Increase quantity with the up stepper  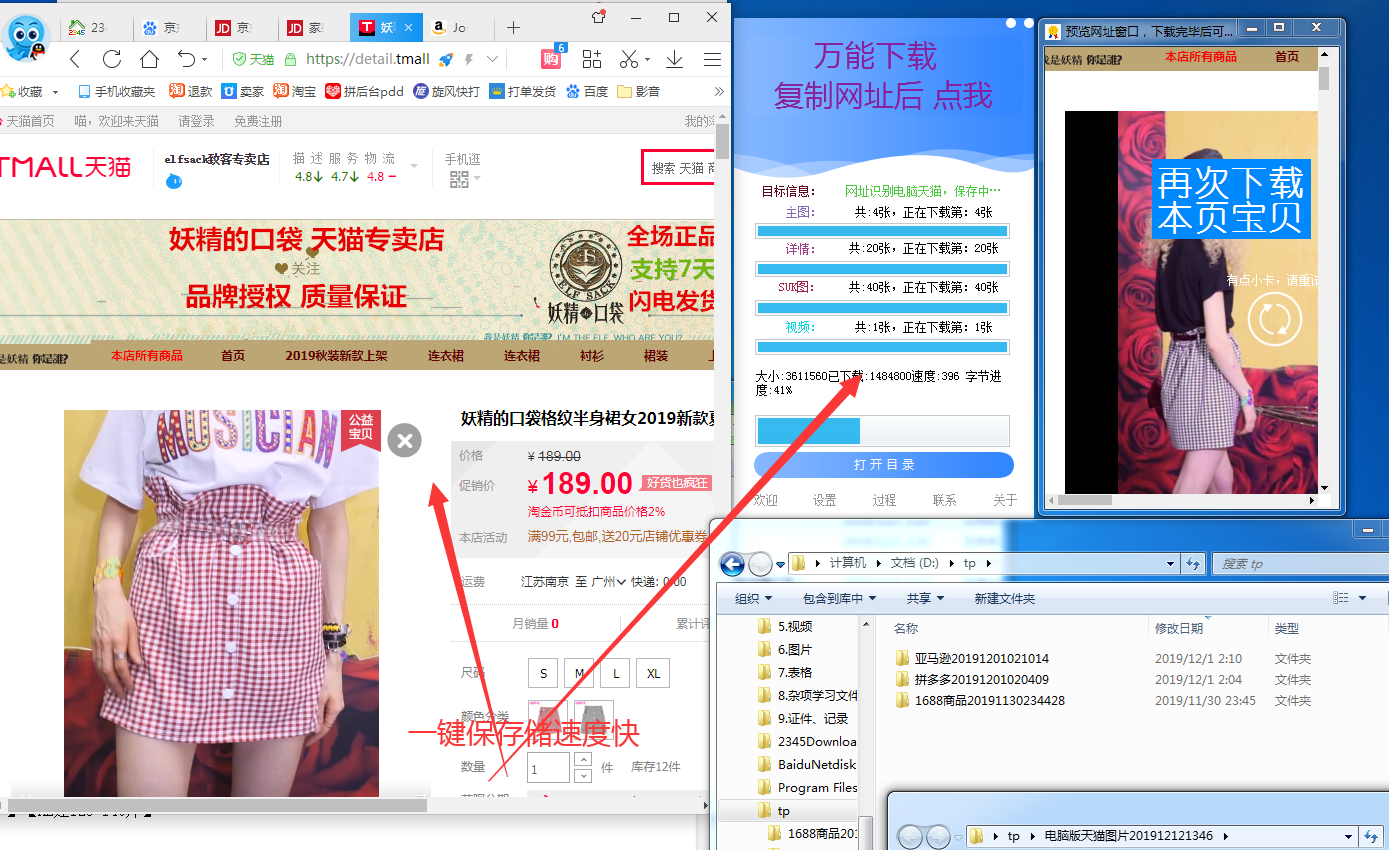582,760
